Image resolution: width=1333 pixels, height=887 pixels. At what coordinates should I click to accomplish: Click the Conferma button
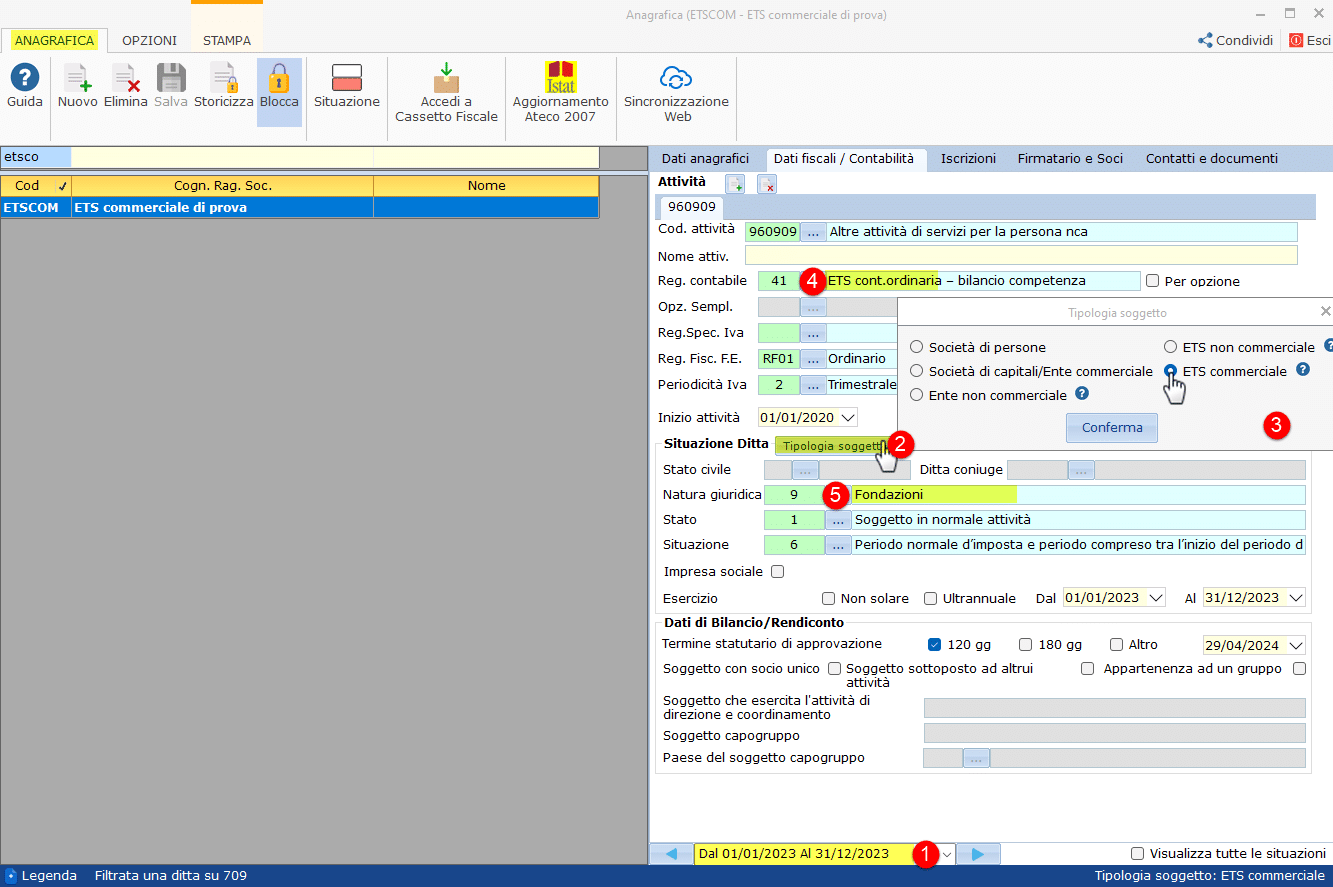pyautogui.click(x=1111, y=427)
